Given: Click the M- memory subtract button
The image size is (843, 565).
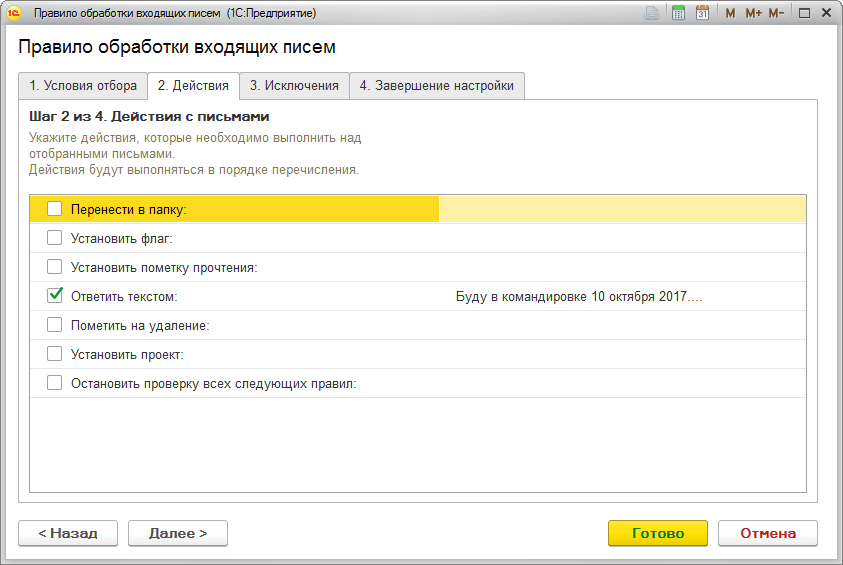Looking at the screenshot, I should coord(776,13).
